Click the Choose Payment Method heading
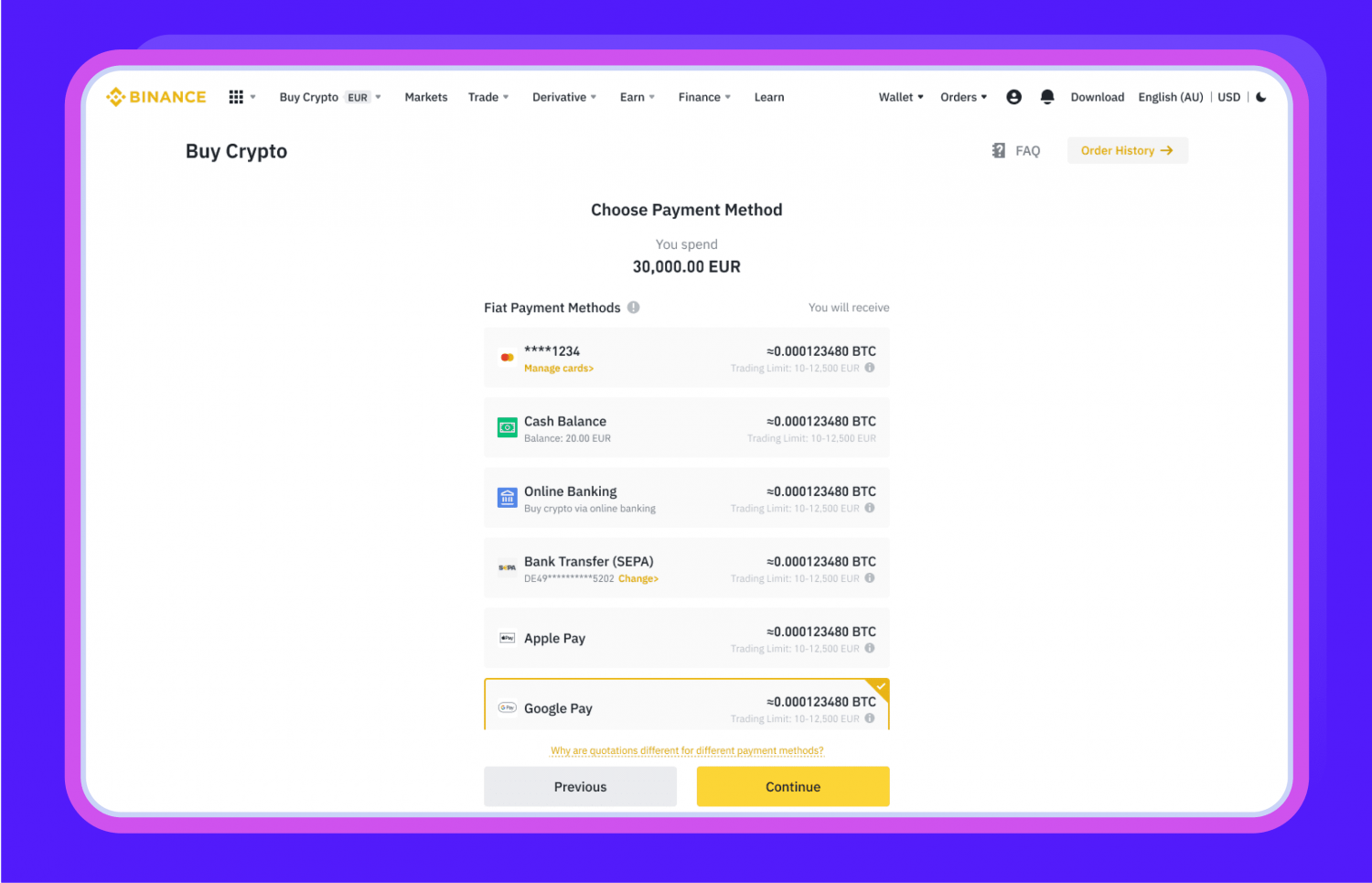1372x883 pixels. [687, 210]
